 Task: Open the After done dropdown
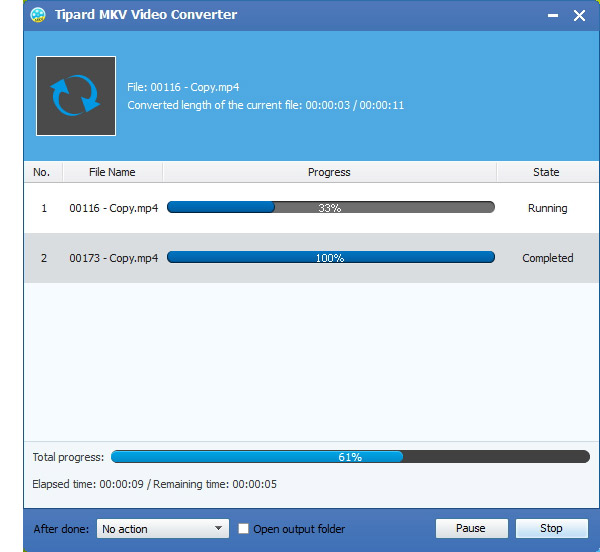tap(163, 529)
